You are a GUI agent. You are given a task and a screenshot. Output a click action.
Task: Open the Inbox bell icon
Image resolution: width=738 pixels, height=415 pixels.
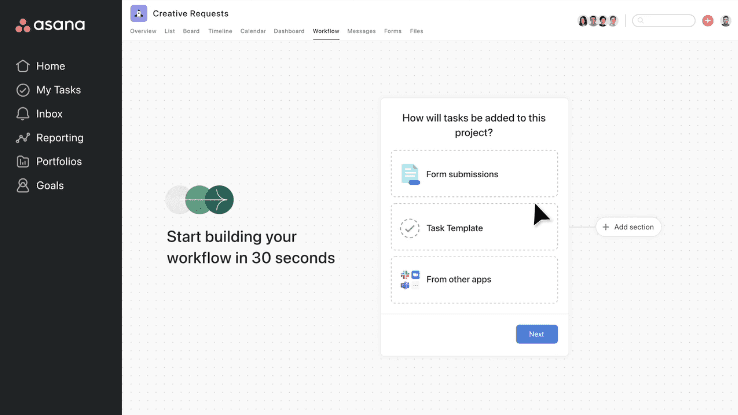point(23,114)
